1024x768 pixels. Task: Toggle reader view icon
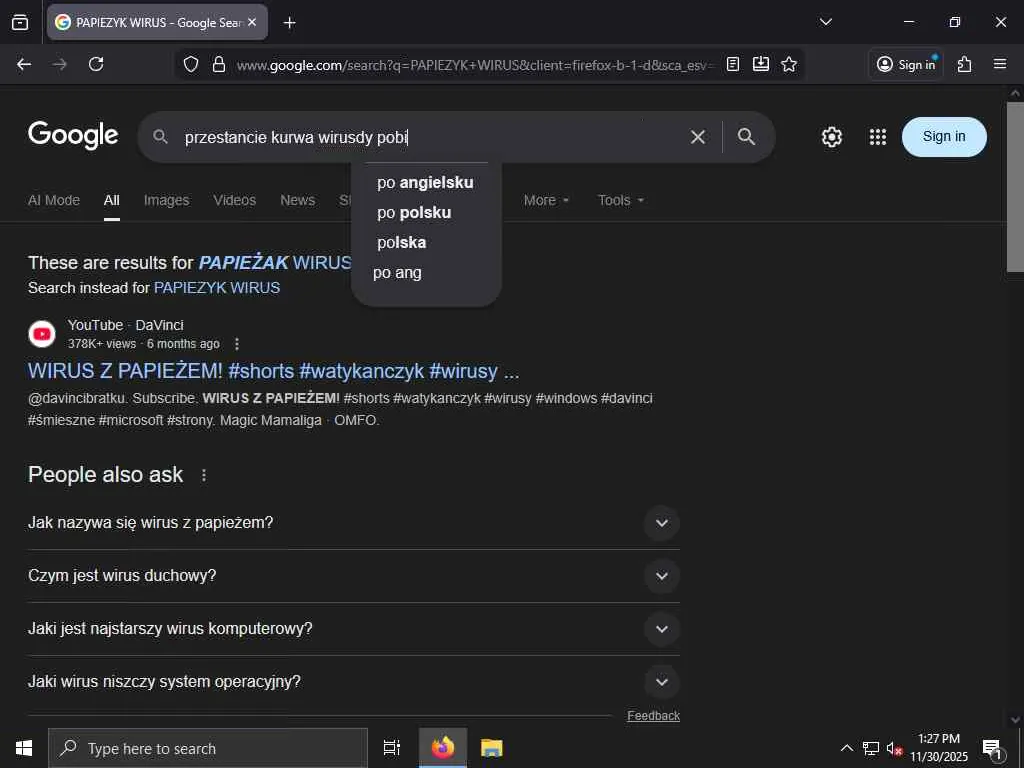[x=733, y=64]
